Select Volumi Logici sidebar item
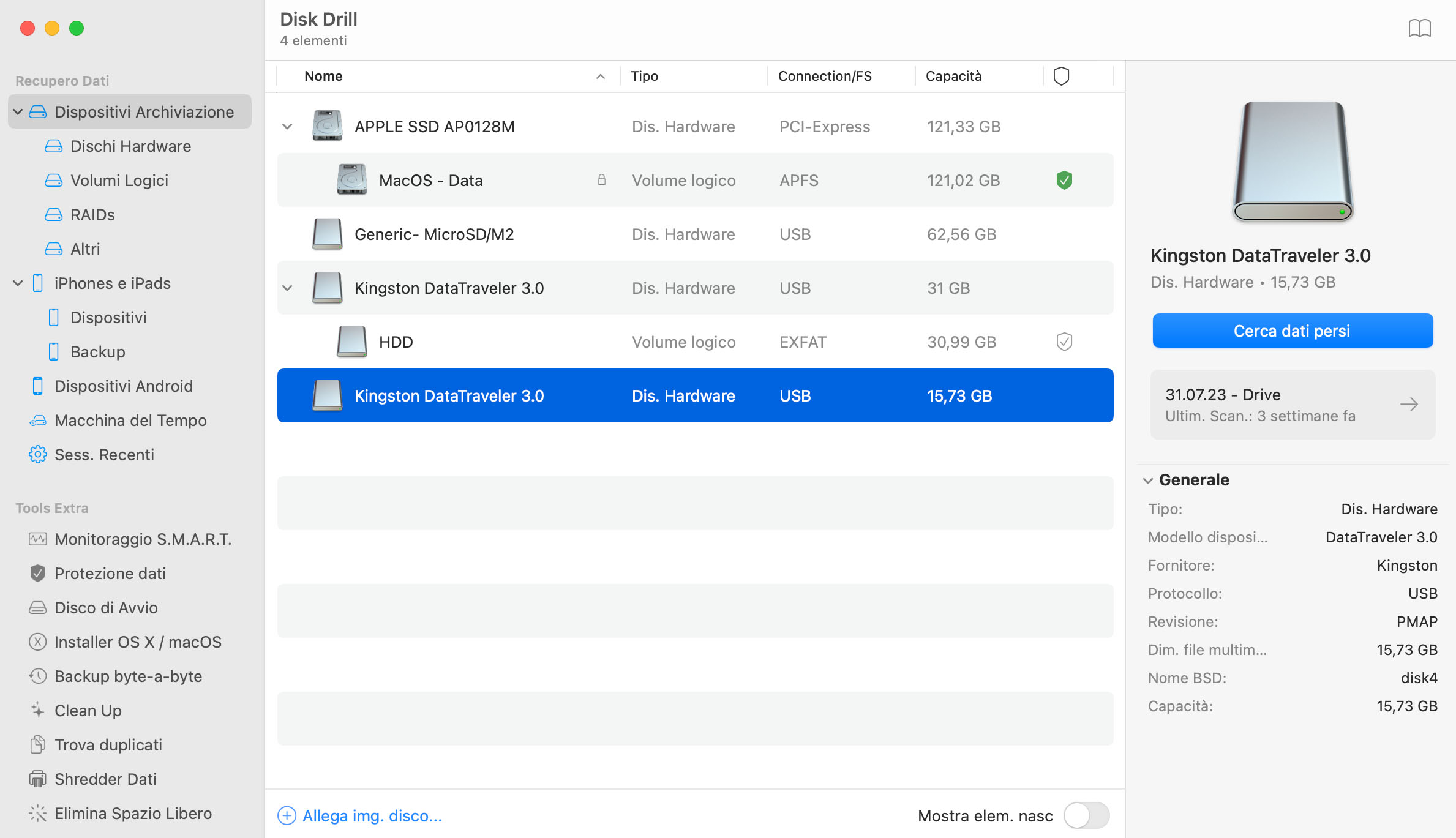1456x838 pixels. [120, 180]
